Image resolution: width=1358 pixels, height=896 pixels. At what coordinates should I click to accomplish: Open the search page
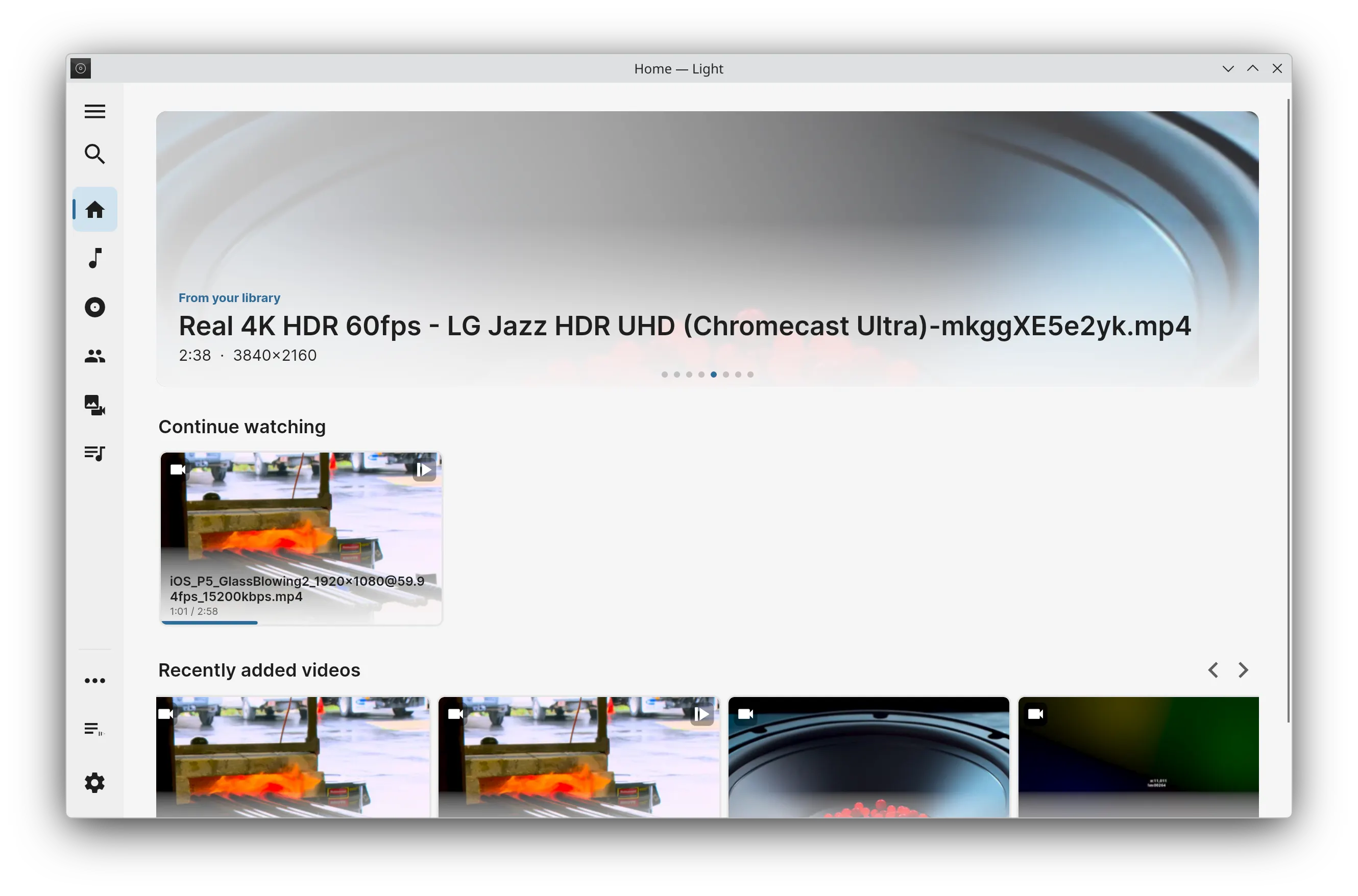tap(95, 154)
